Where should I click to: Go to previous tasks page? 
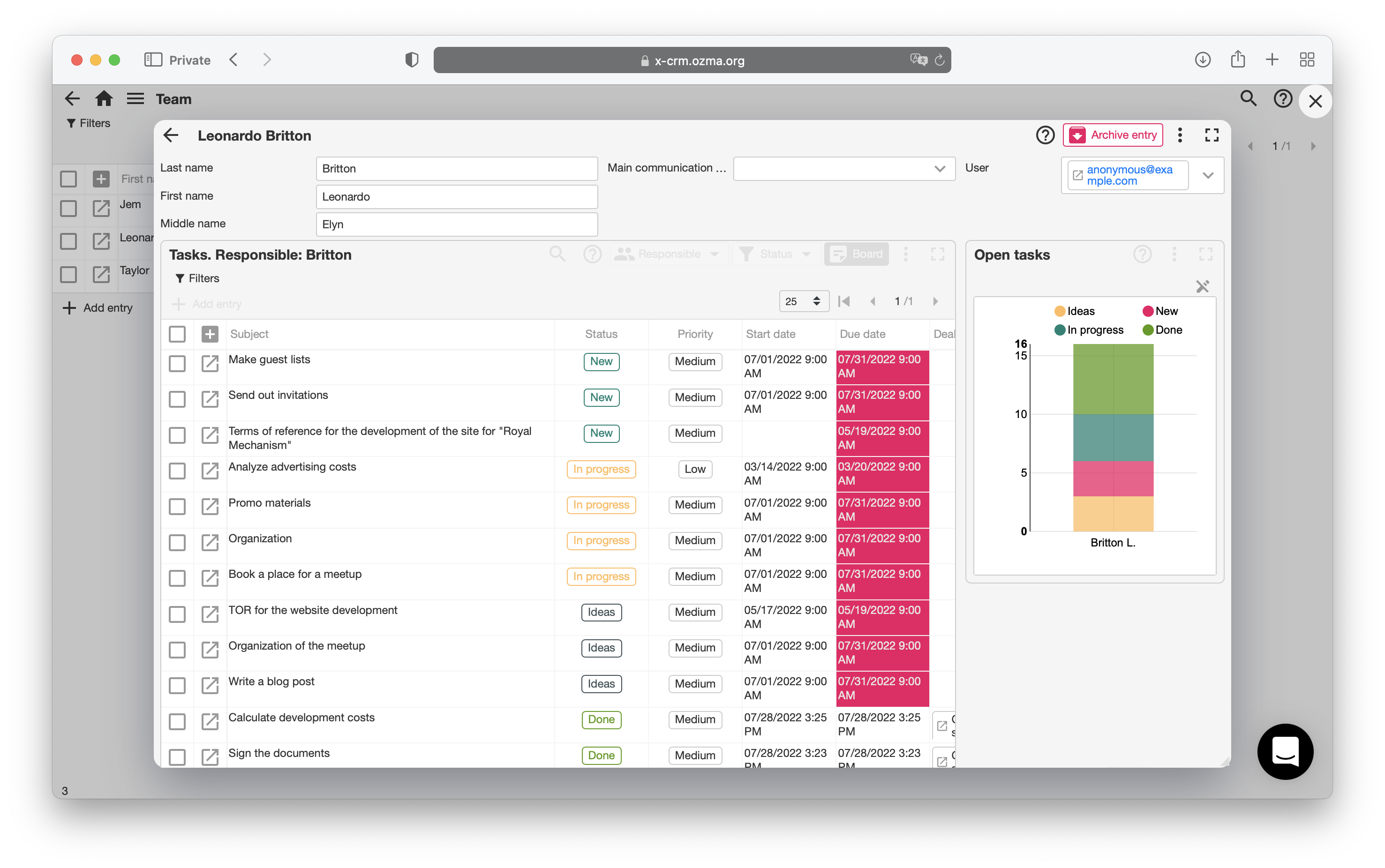(x=873, y=301)
